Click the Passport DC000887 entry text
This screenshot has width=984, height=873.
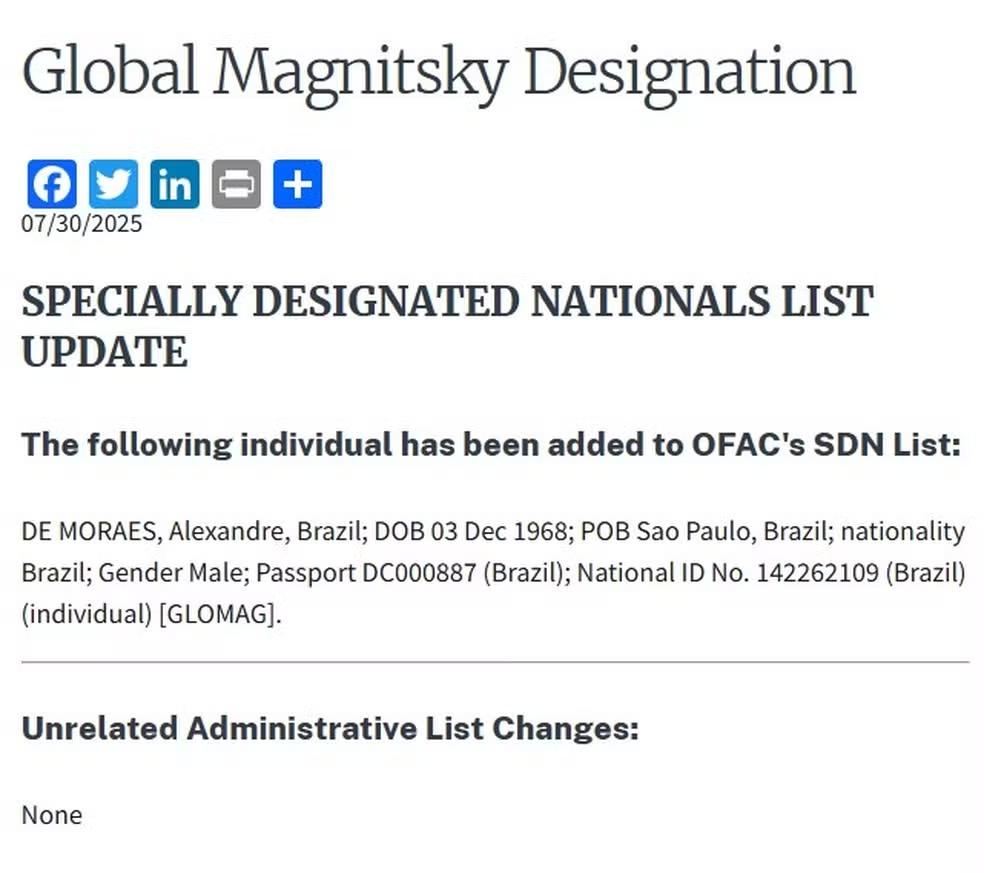[365, 572]
